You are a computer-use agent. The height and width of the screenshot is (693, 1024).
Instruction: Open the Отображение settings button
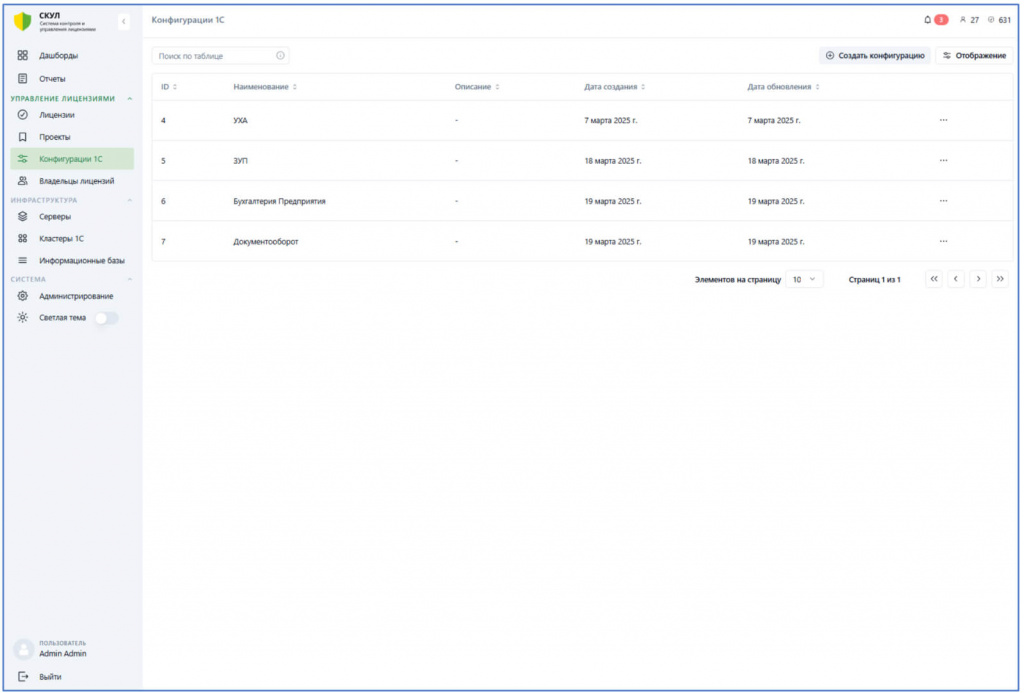pyautogui.click(x=974, y=56)
